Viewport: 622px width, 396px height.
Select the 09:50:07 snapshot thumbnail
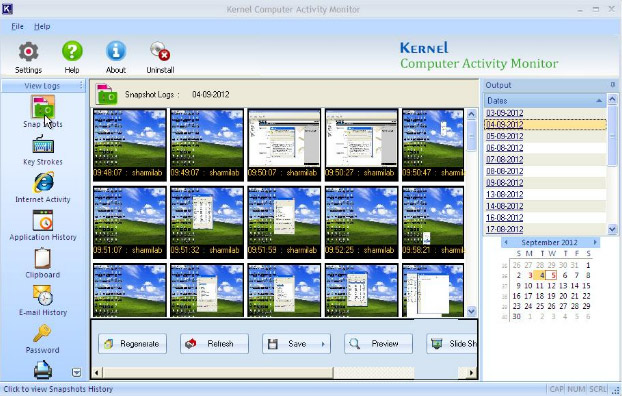tap(284, 145)
